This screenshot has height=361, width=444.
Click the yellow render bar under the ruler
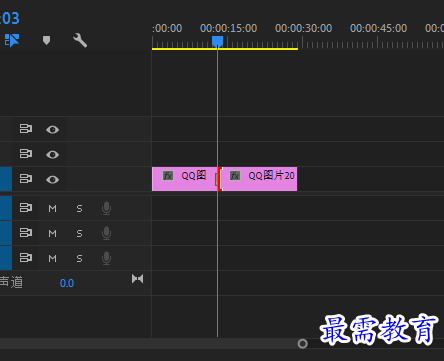point(225,49)
